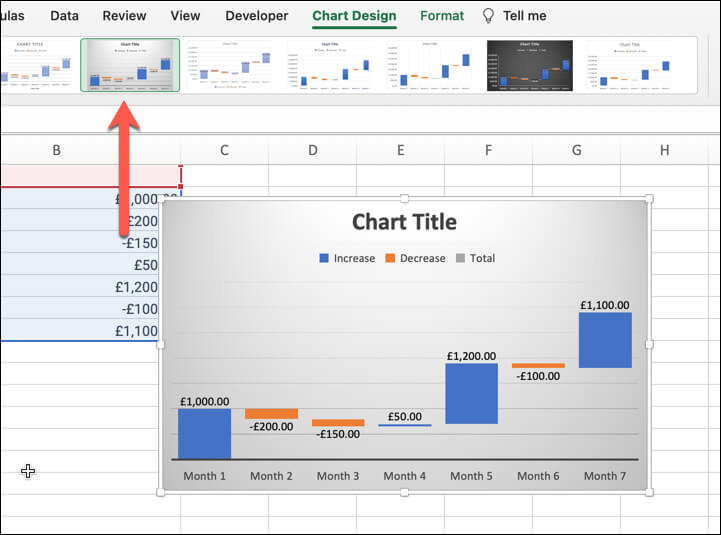This screenshot has width=721, height=535.
Task: Pick the last chart style thumbnail on the right
Action: click(629, 65)
